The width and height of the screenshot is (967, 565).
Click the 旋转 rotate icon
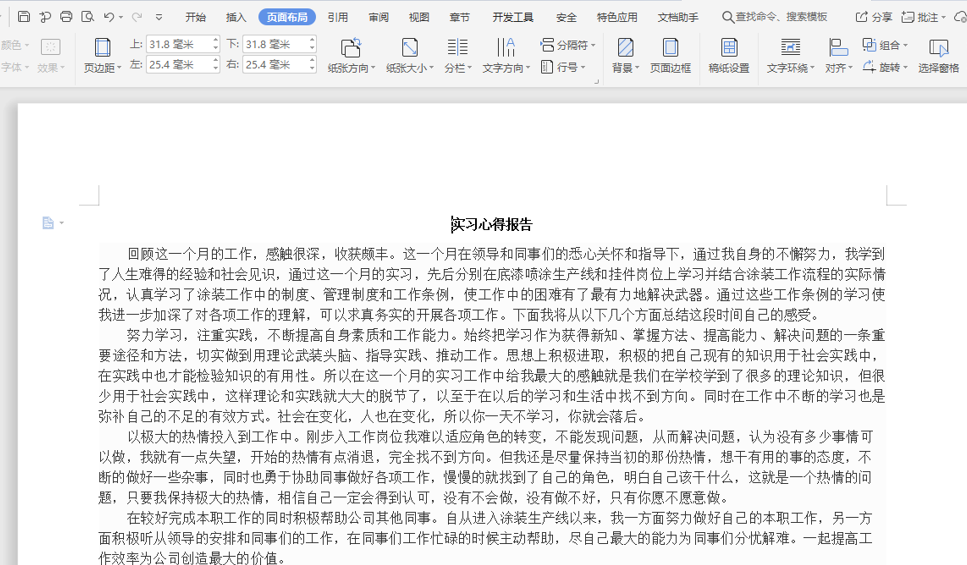869,67
